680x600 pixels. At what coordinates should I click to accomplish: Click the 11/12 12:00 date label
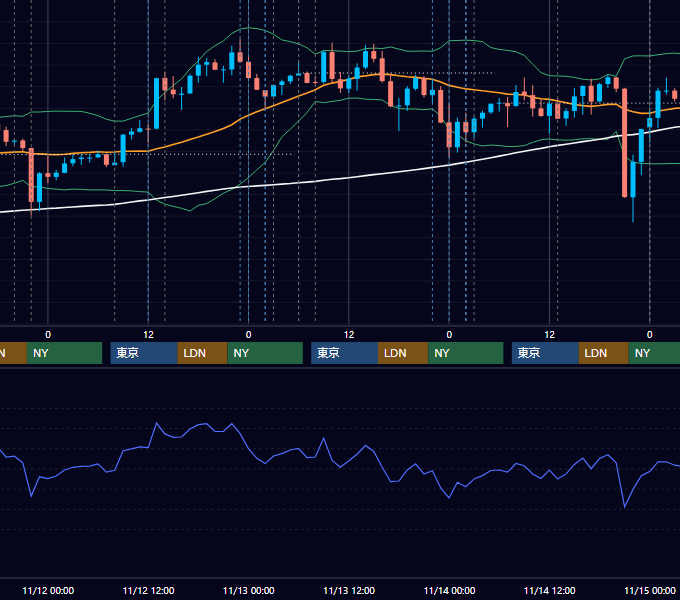tap(148, 590)
